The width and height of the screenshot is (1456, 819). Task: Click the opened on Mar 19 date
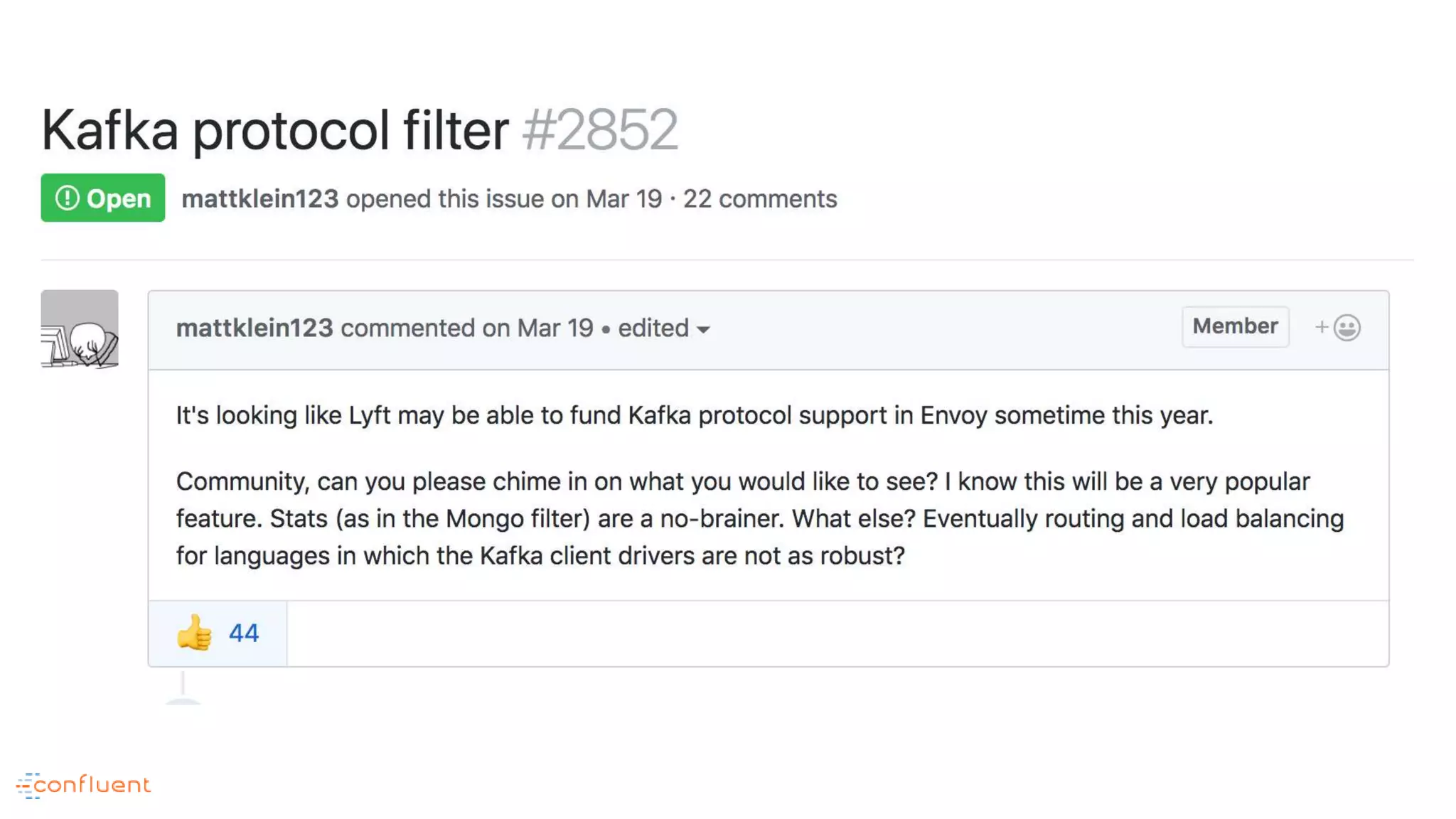(x=623, y=199)
